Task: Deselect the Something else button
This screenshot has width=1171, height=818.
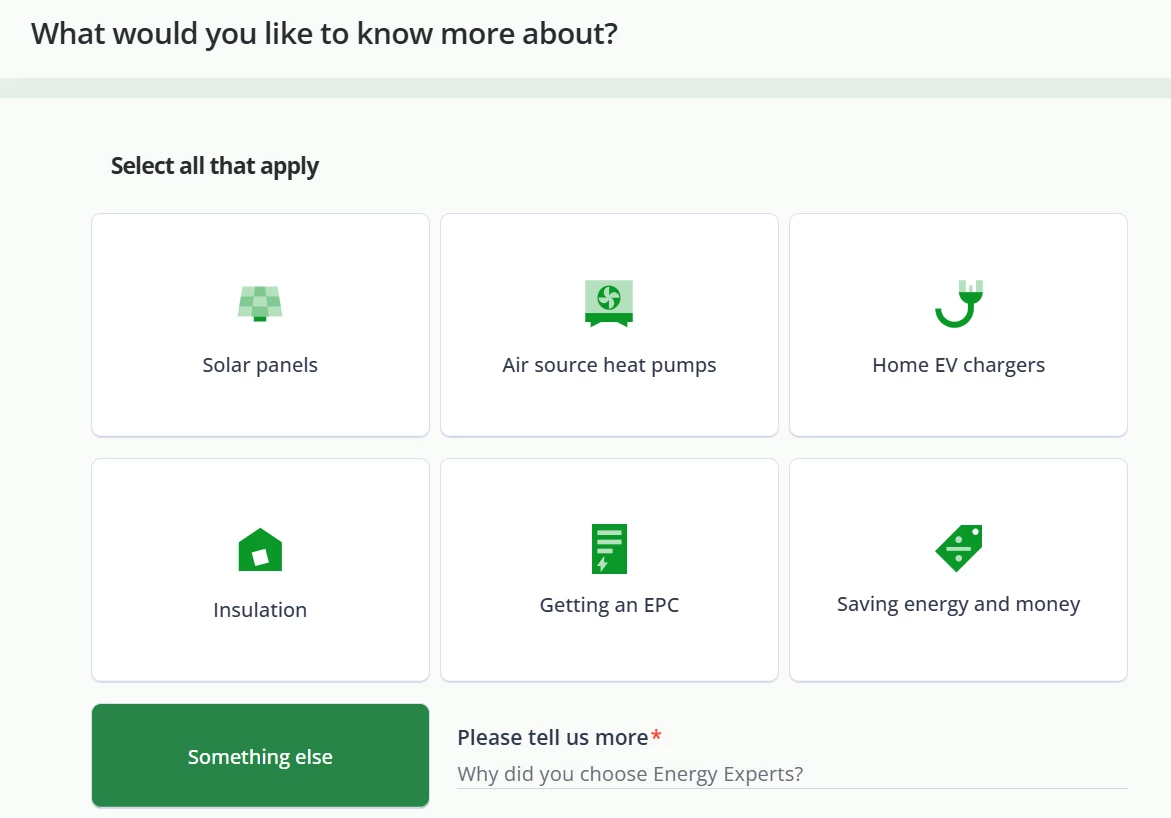Action: (x=260, y=756)
